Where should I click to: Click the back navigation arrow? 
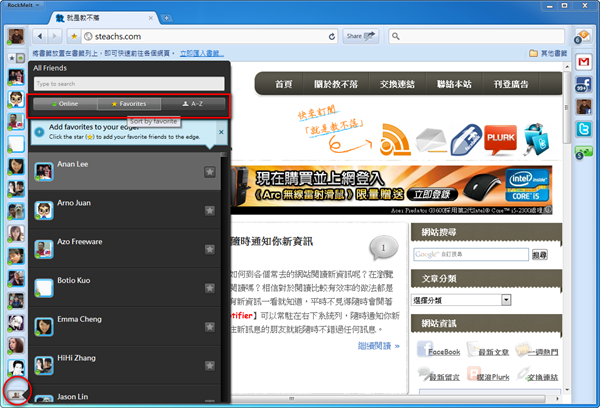[x=40, y=36]
